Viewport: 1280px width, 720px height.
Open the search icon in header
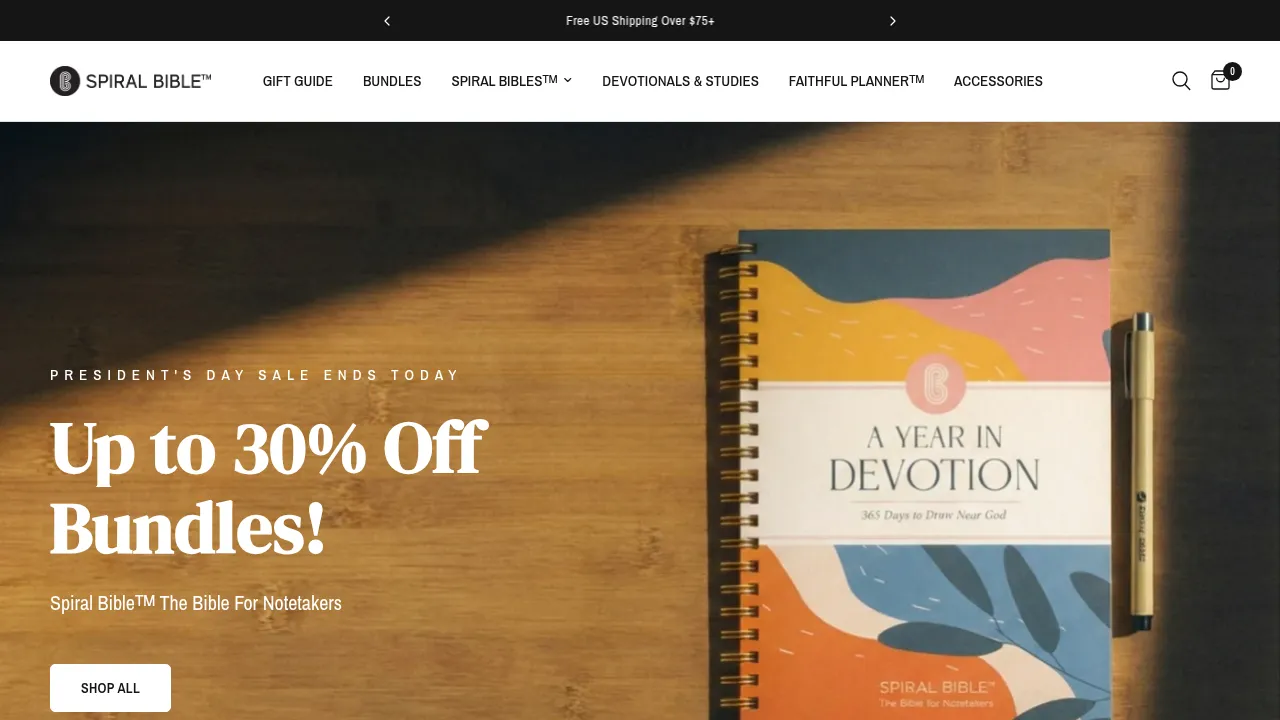(x=1181, y=81)
